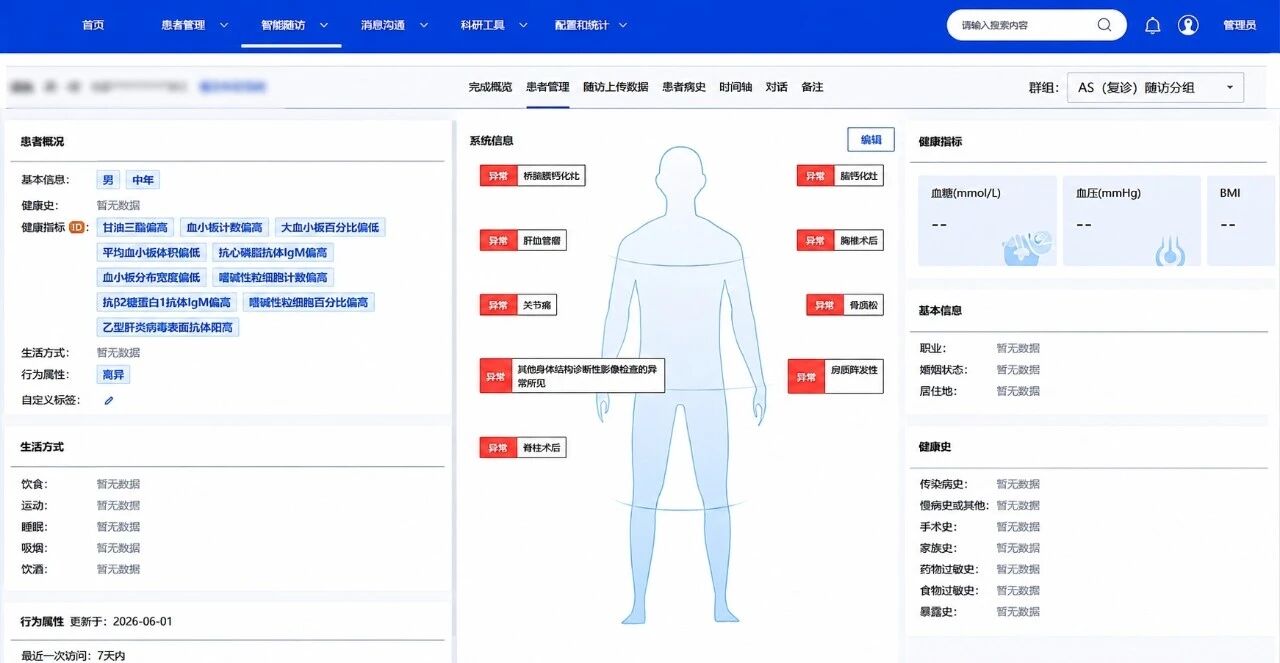Click the 血糖(mmol/L) indicator card
The image size is (1280, 663).
pyautogui.click(x=987, y=221)
